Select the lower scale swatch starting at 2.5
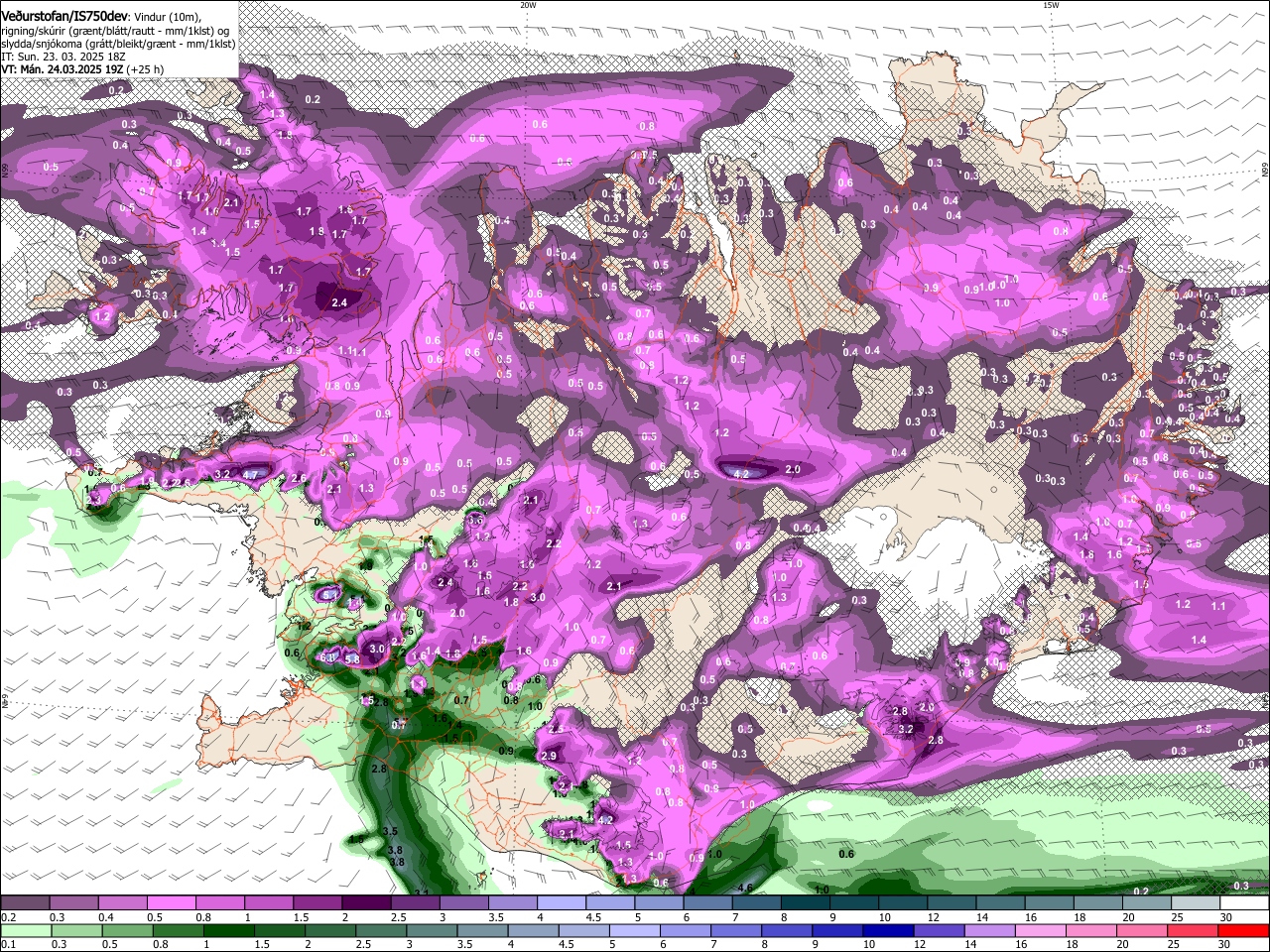The image size is (1270, 952). coord(382,930)
